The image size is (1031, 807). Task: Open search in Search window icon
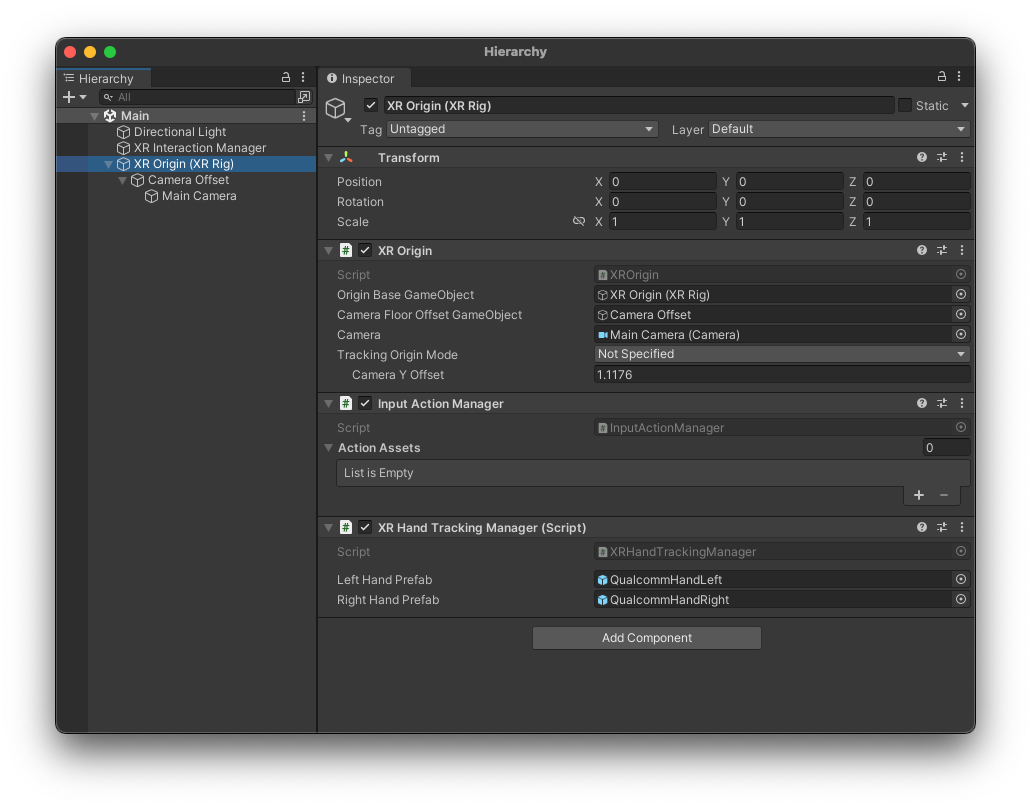click(304, 97)
